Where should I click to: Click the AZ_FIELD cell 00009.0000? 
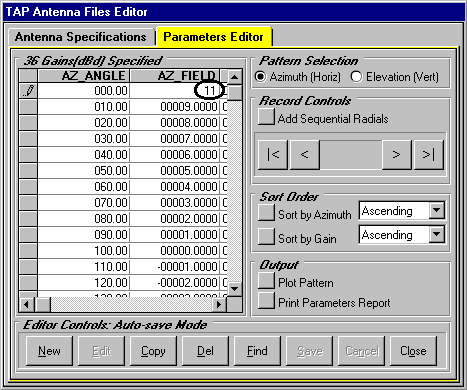tap(174, 107)
